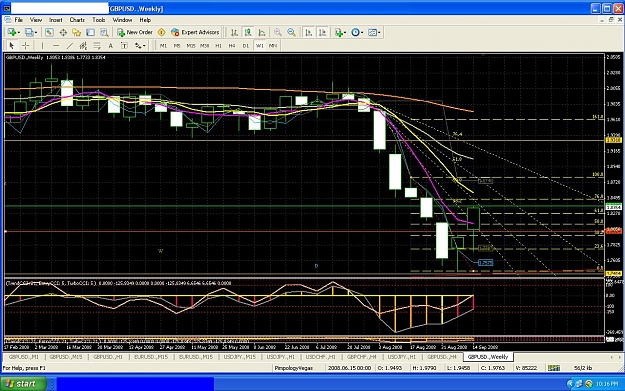
Task: Click the New Chart icon
Action: pos(12,32)
